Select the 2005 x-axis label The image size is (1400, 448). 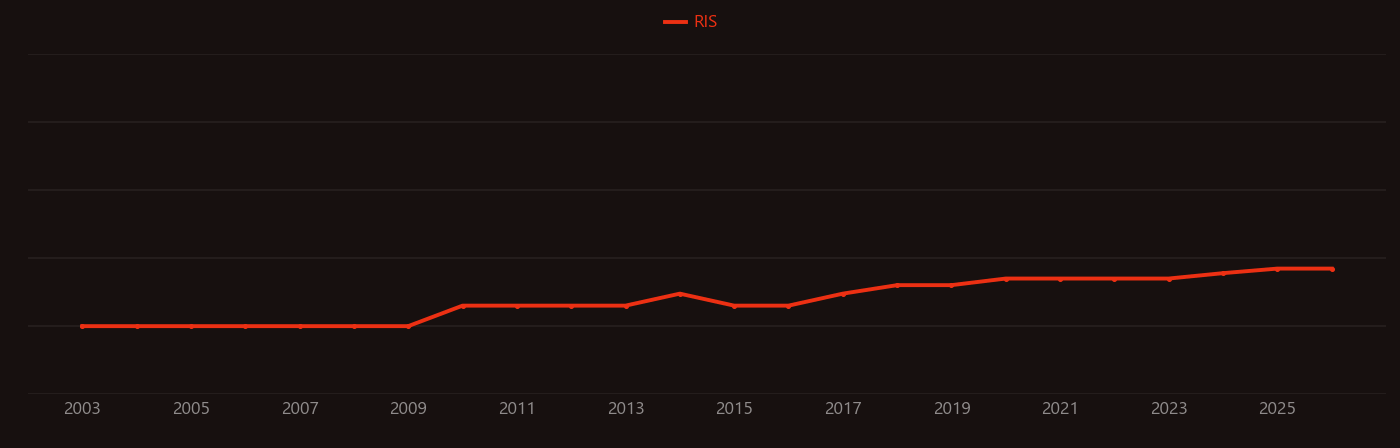pos(191,409)
